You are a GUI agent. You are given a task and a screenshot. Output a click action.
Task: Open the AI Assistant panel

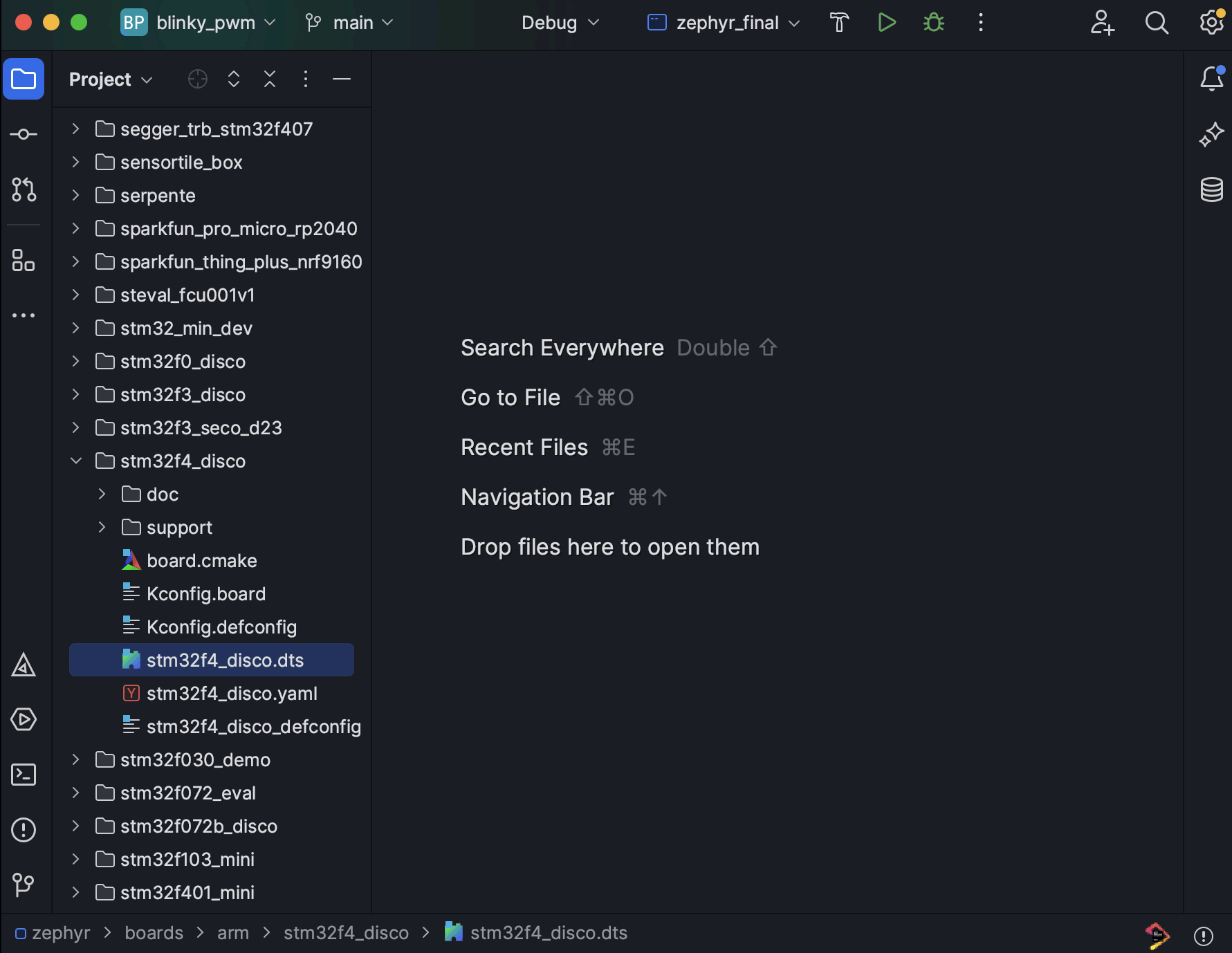(x=1211, y=134)
